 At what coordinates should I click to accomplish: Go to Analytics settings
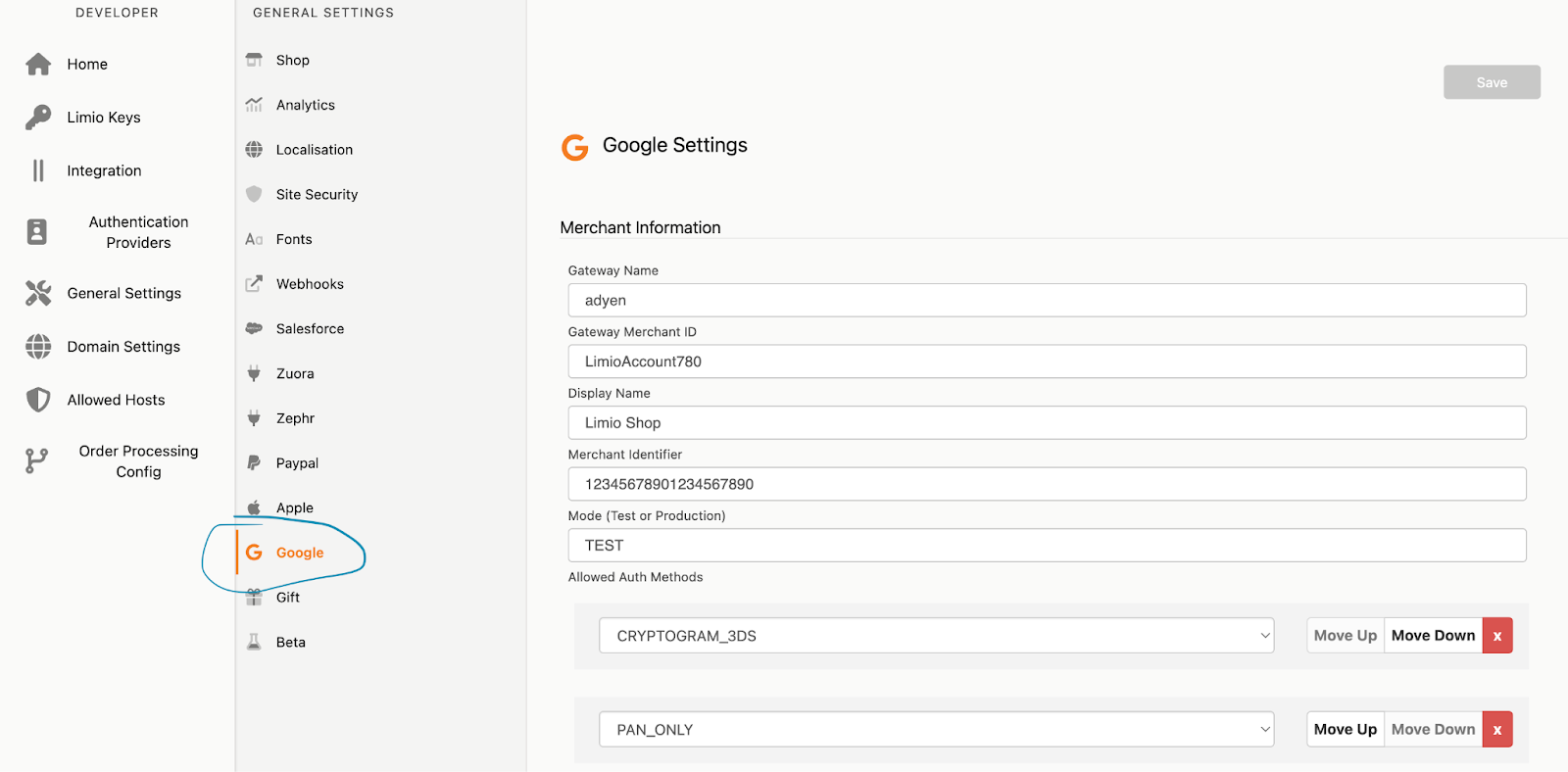pyautogui.click(x=305, y=105)
